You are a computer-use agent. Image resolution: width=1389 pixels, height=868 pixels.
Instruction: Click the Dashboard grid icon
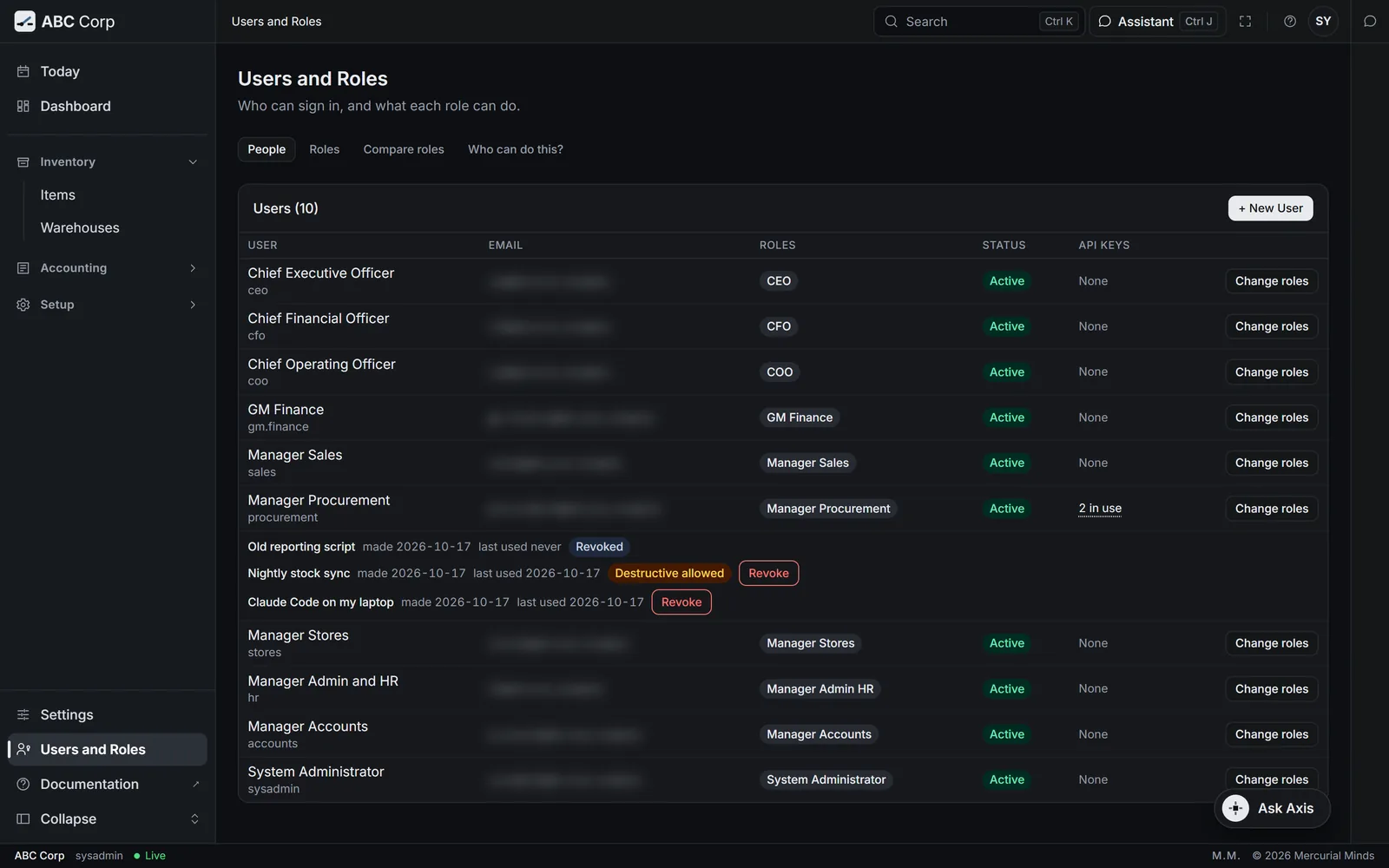pos(23,106)
